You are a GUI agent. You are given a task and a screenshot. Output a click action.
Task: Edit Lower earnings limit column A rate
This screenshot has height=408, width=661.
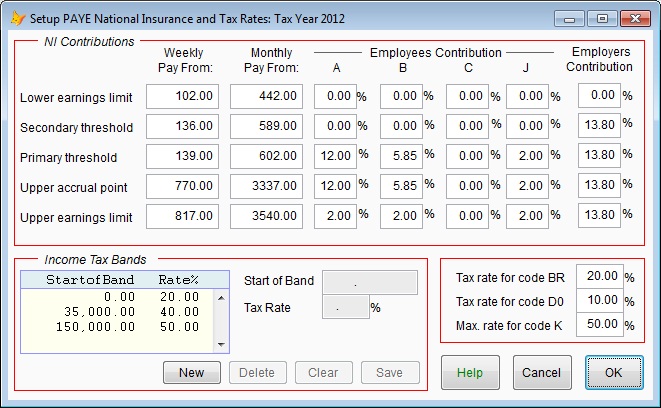[x=335, y=96]
